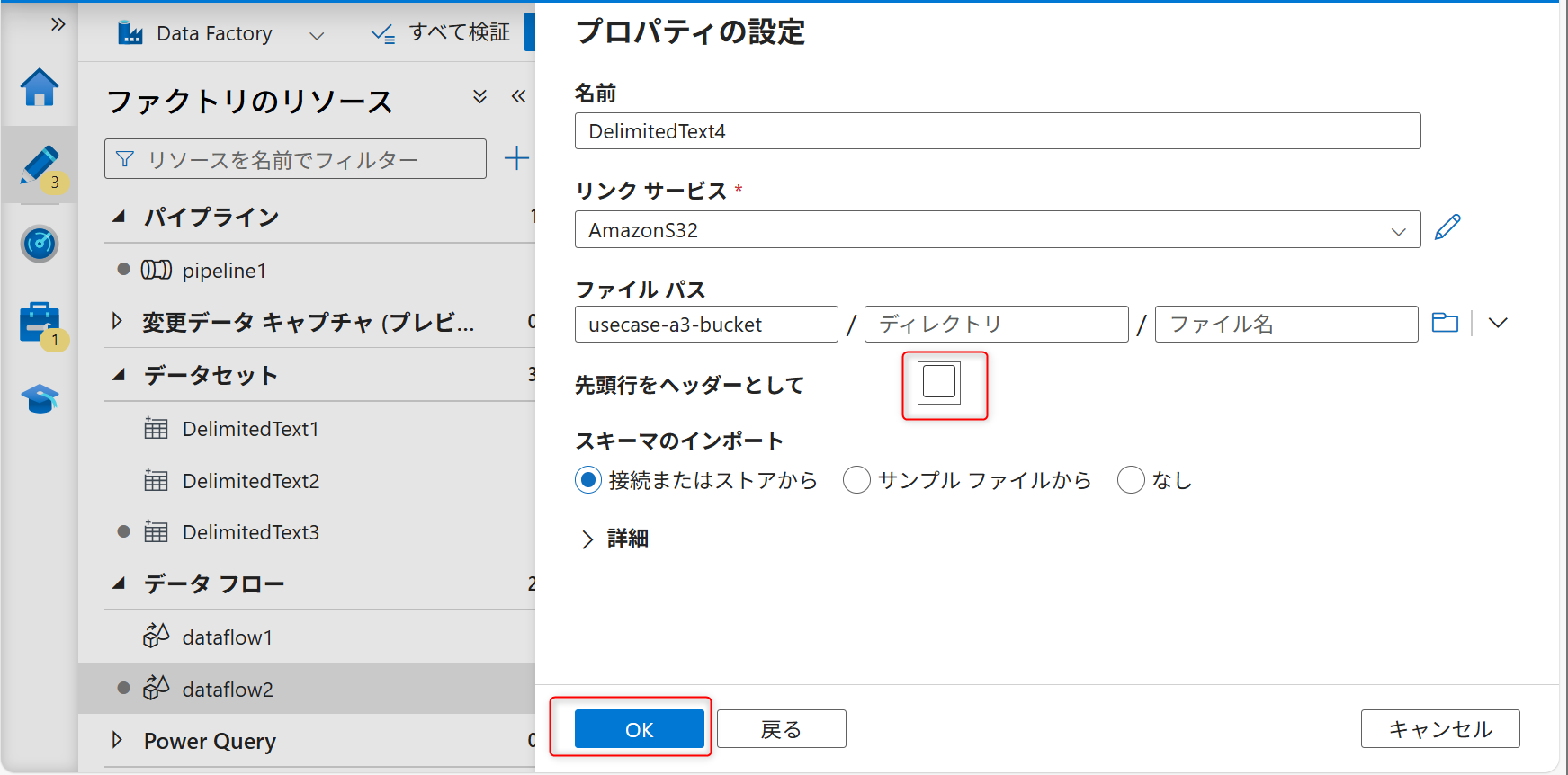Image resolution: width=1568 pixels, height=775 pixels.
Task: Select the なし radio button
Action: pos(1131,480)
